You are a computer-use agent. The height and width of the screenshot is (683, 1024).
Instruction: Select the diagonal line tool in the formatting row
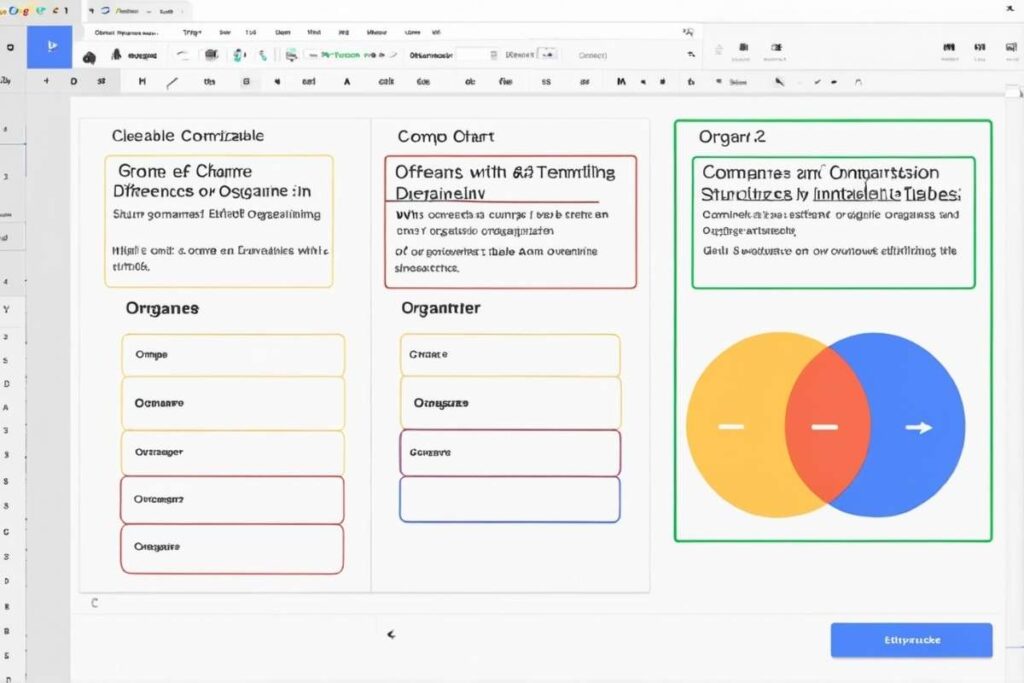pyautogui.click(x=172, y=82)
